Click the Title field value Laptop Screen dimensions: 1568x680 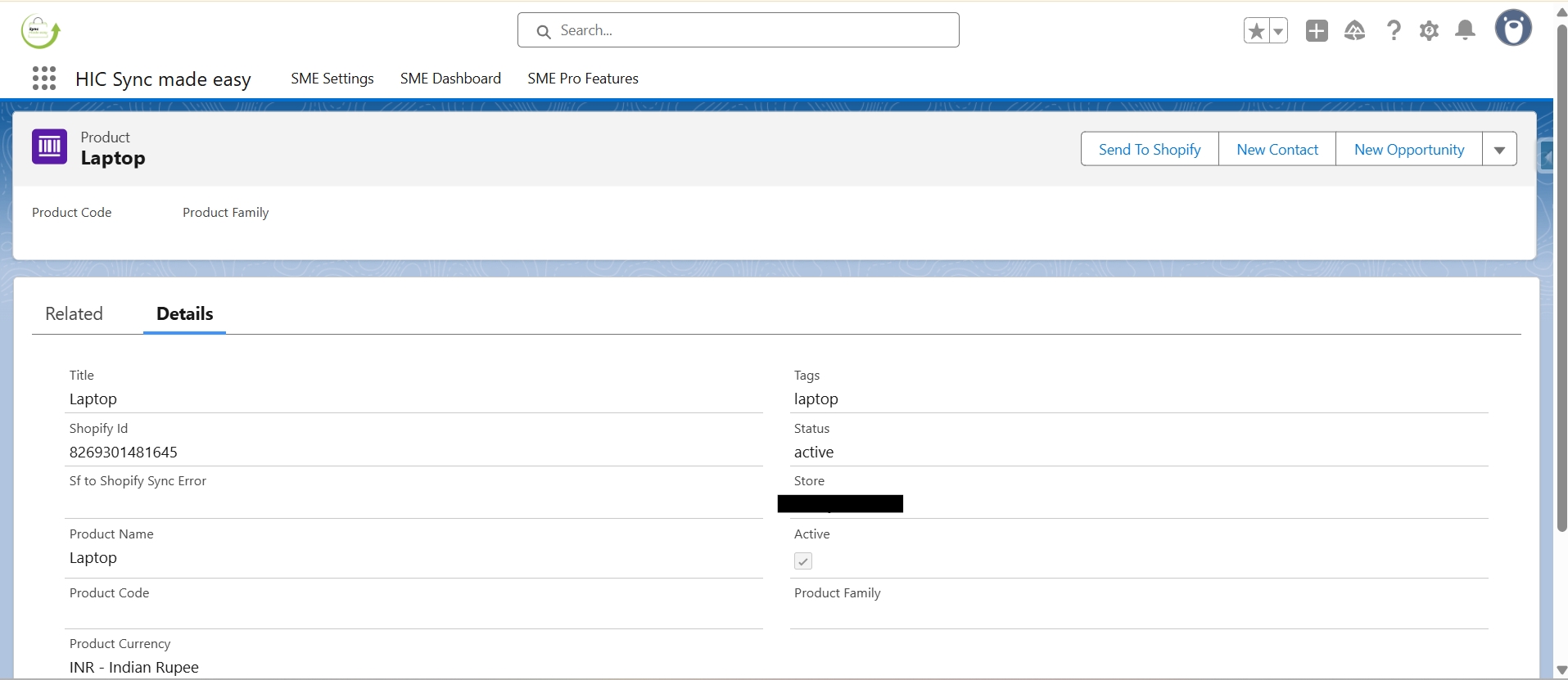pyautogui.click(x=93, y=399)
